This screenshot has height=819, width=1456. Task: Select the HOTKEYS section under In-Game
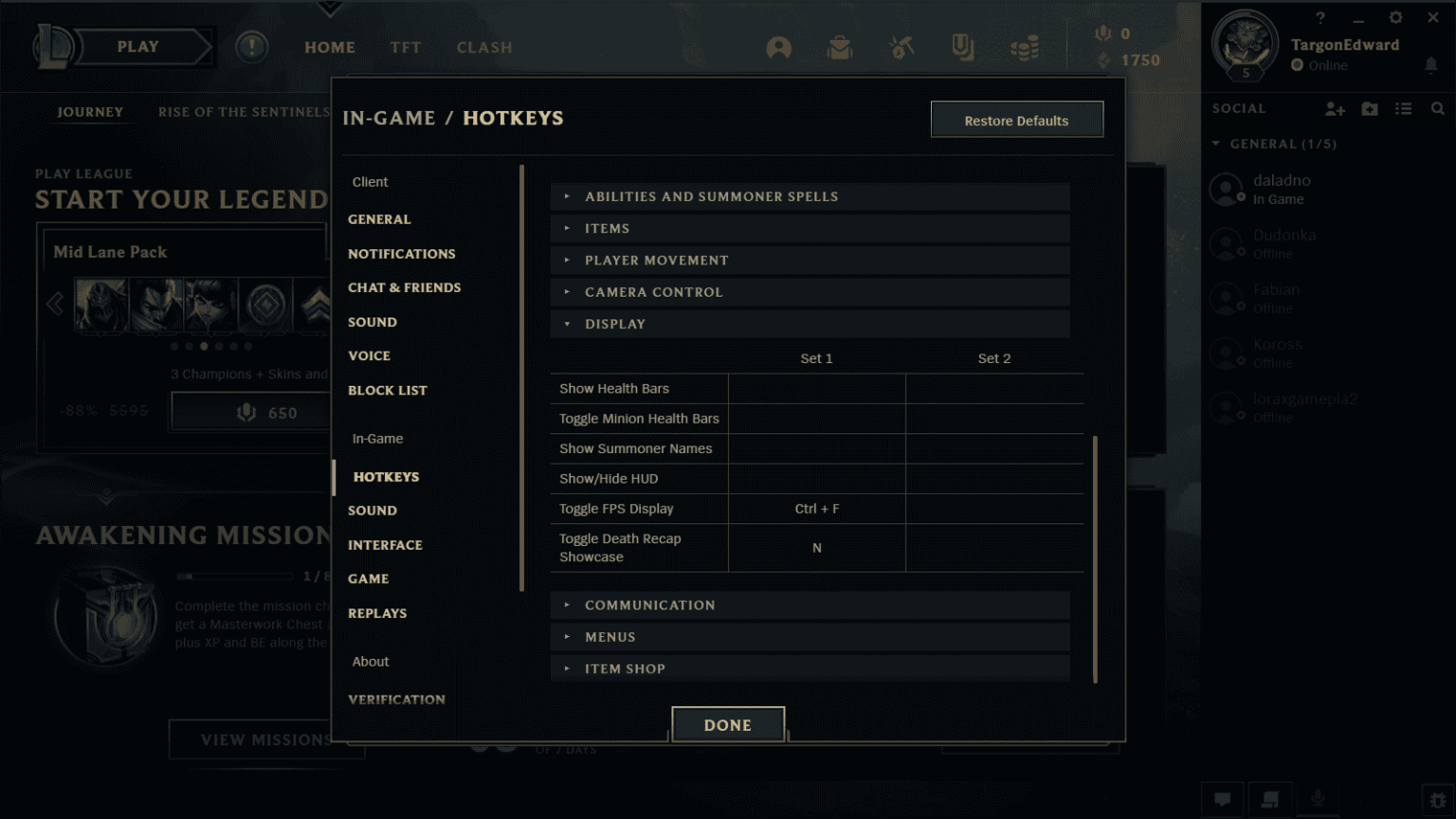click(386, 477)
